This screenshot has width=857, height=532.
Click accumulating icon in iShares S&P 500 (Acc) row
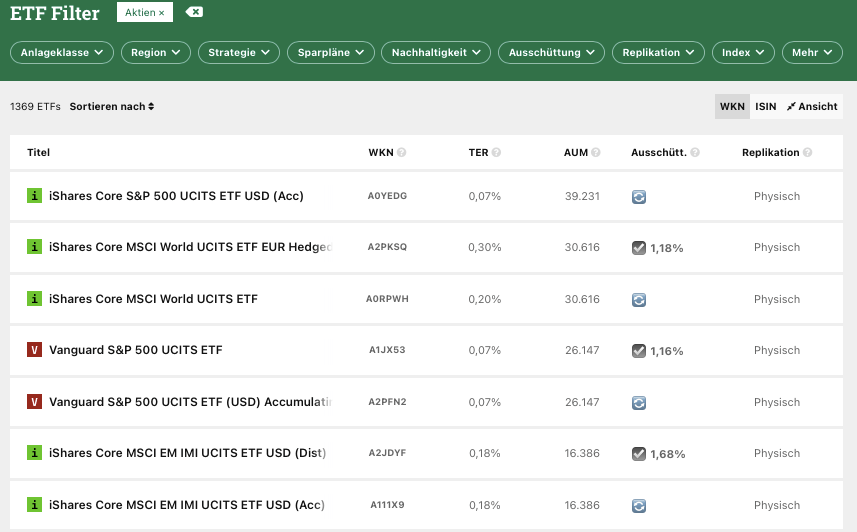(639, 197)
